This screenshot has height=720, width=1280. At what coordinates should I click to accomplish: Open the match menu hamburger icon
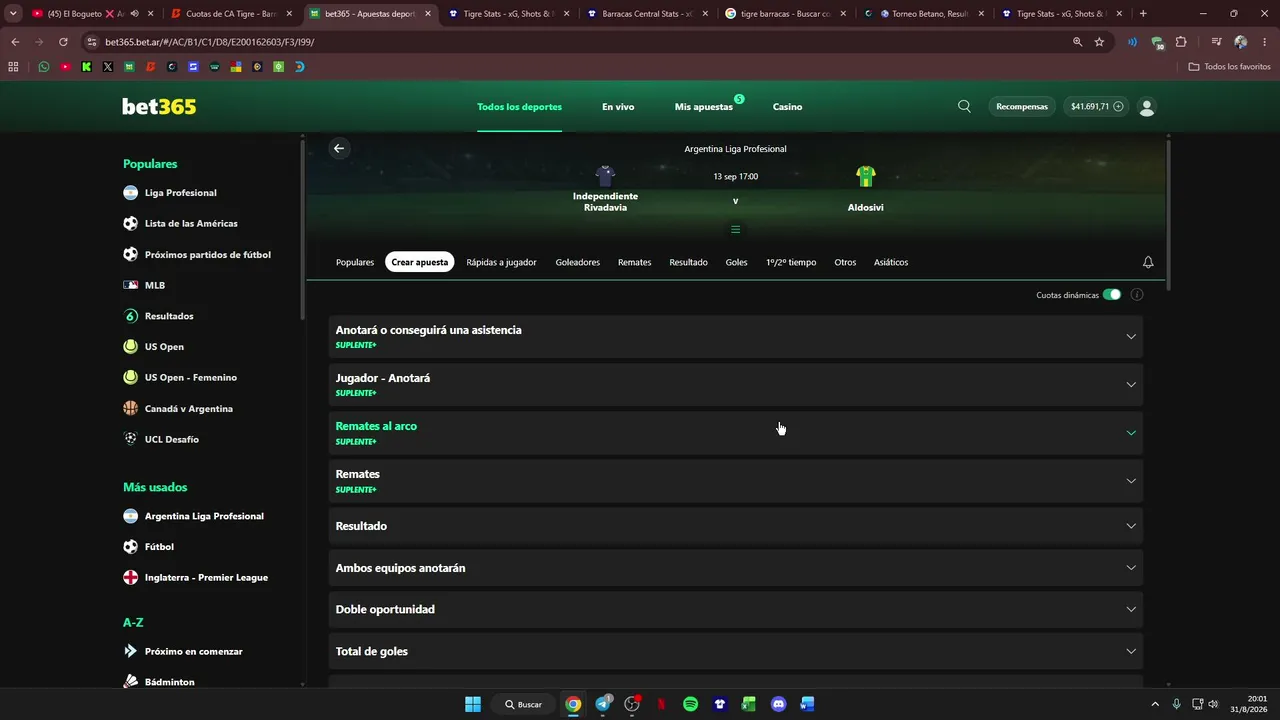tap(735, 229)
